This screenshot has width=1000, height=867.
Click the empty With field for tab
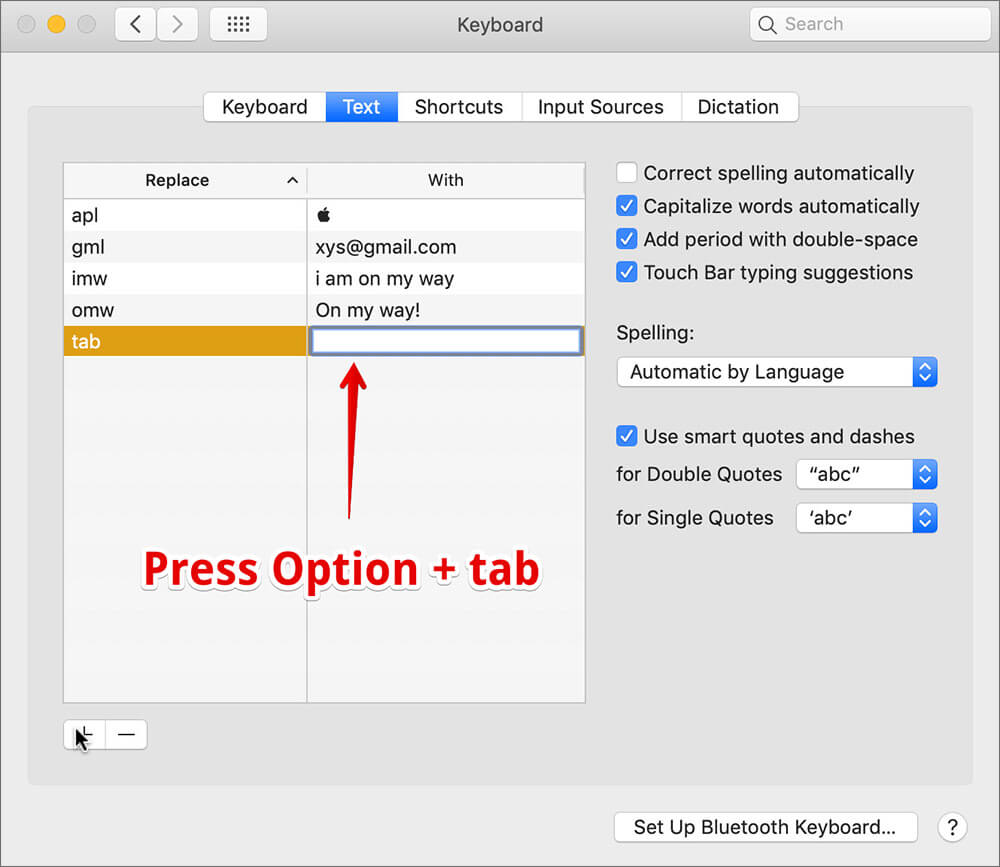click(x=446, y=341)
